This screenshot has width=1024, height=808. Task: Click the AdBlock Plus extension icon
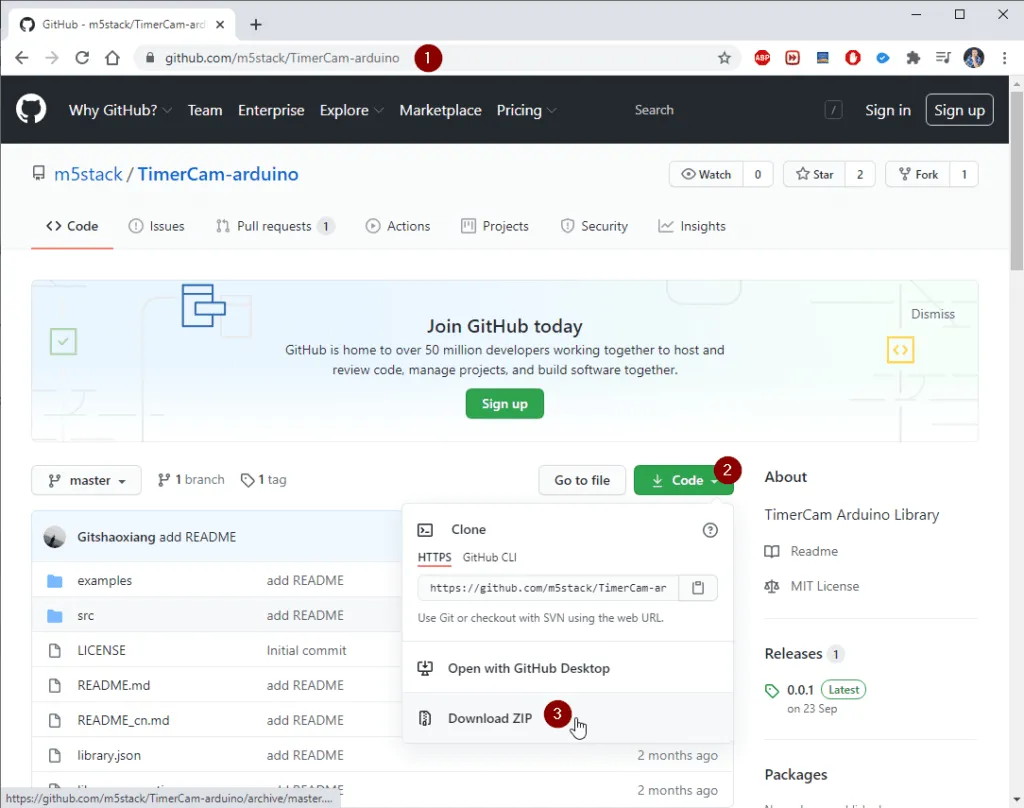pos(762,58)
